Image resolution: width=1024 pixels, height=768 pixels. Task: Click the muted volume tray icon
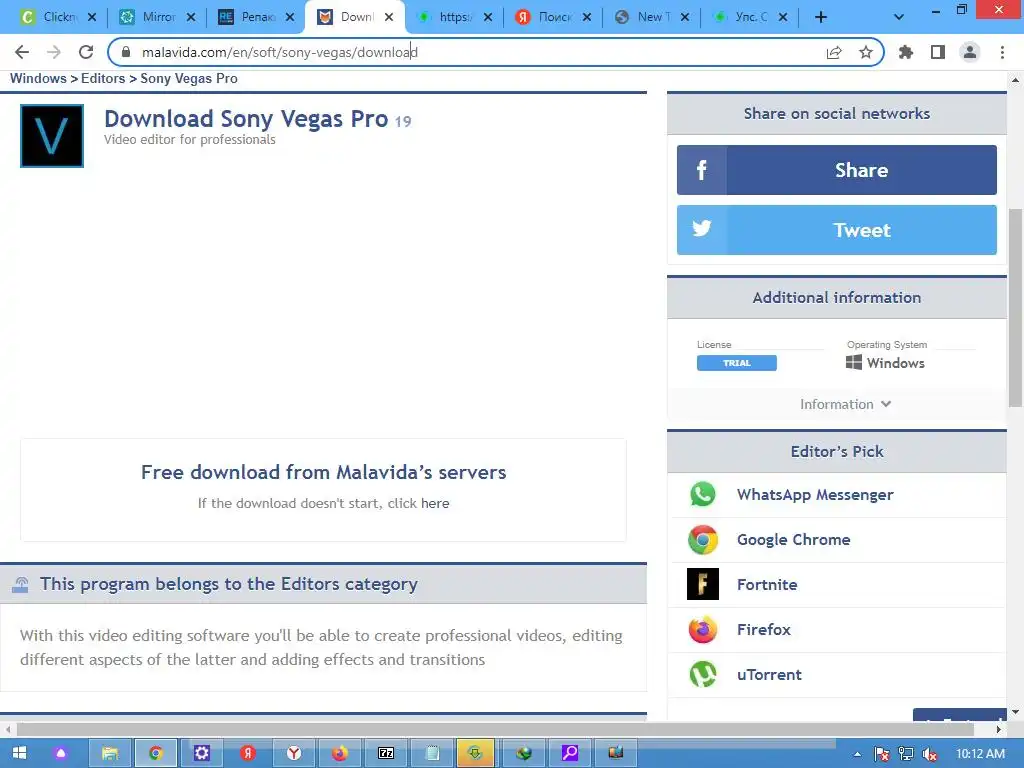tap(930, 754)
